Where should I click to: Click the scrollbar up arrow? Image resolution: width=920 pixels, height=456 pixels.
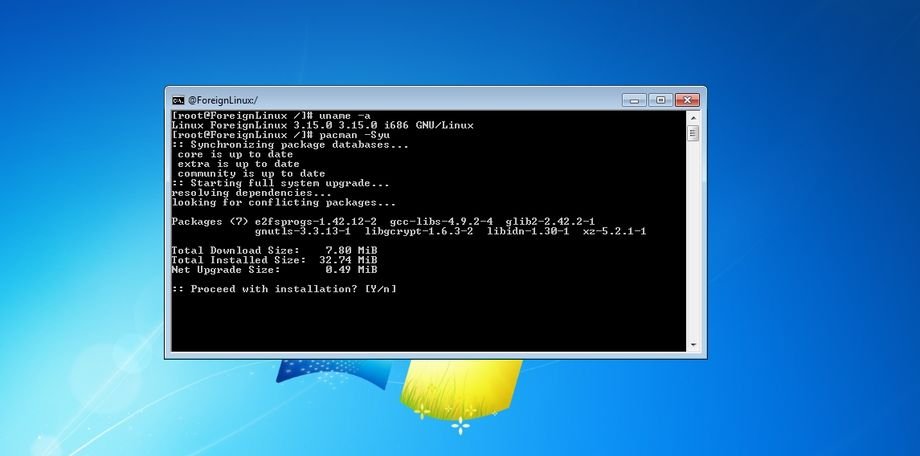click(692, 118)
